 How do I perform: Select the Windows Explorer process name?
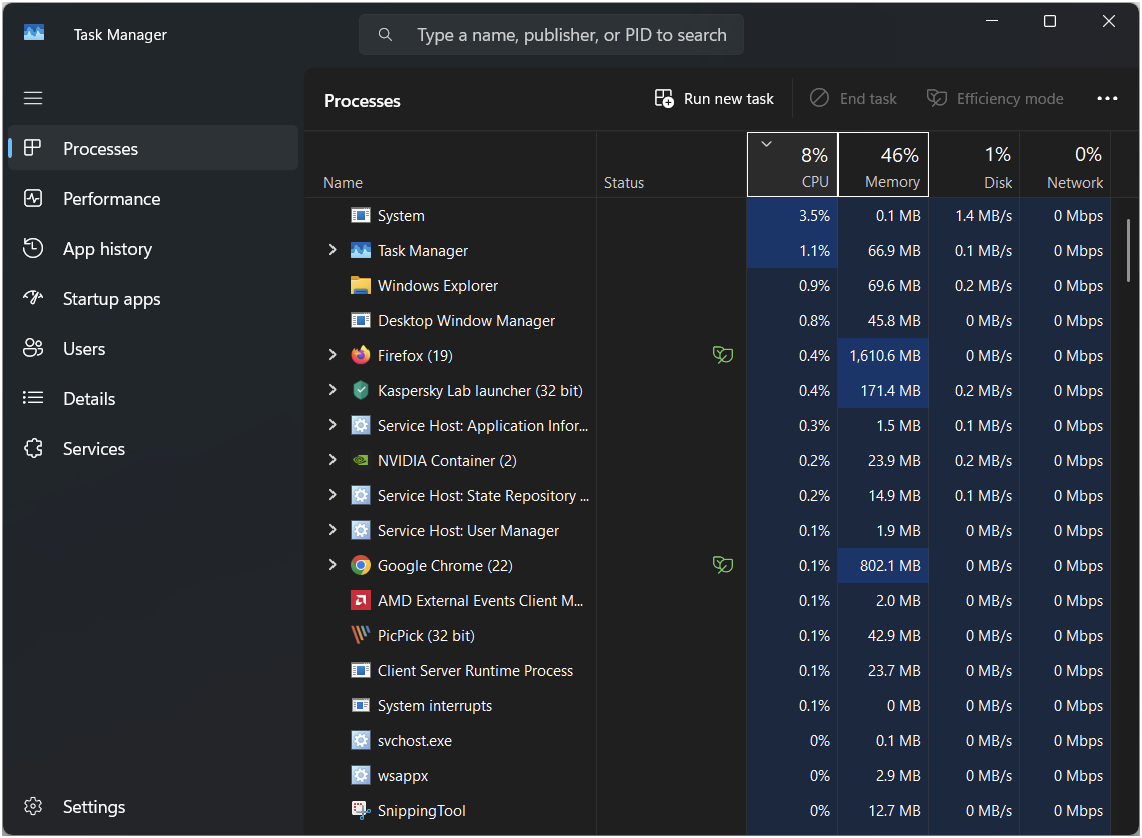click(x=438, y=285)
